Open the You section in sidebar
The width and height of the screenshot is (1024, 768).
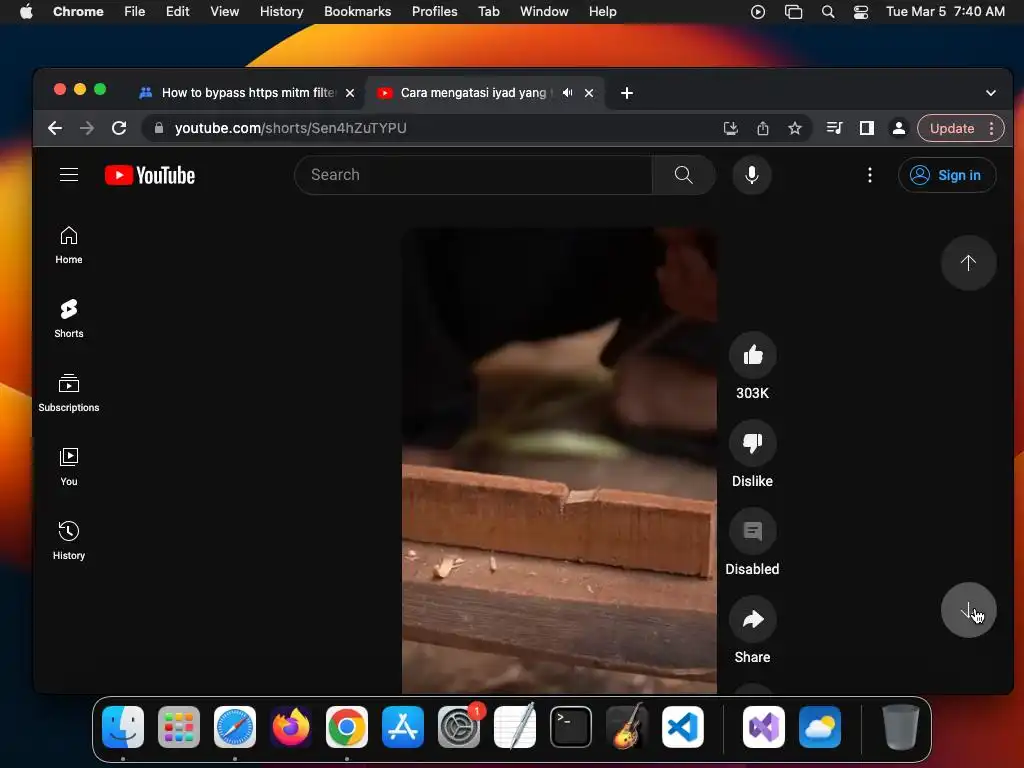[69, 466]
